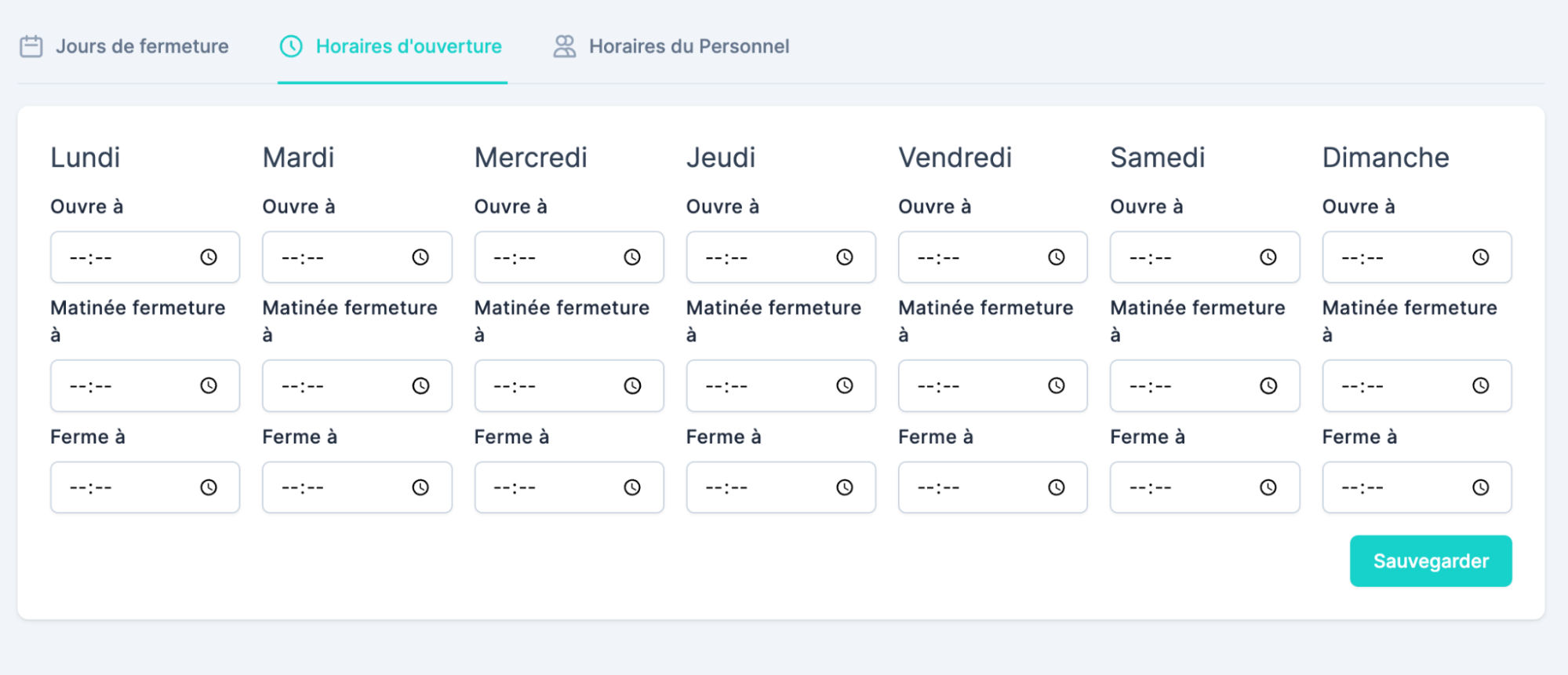Screen dimensions: 1568x675
Task: Click clock icon in Lundi's Matinée fermeture field
Action: [x=209, y=385]
